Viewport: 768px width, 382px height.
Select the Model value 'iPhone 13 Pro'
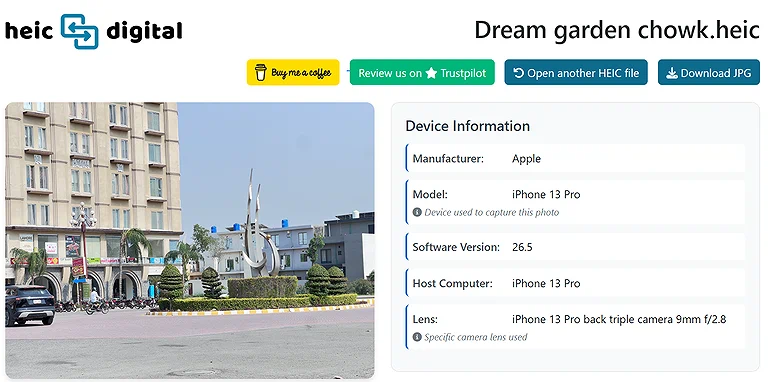546,194
